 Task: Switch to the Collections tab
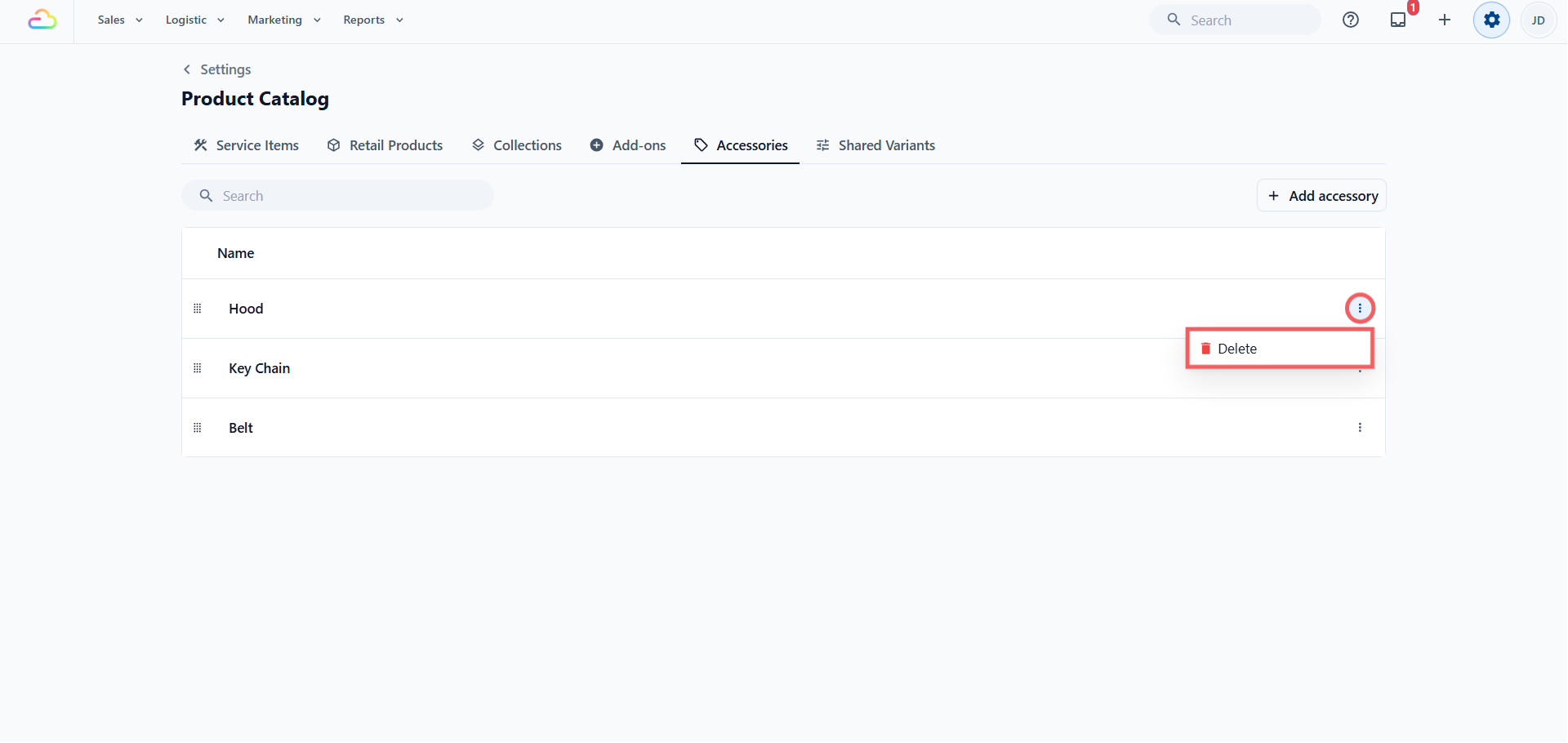517,145
